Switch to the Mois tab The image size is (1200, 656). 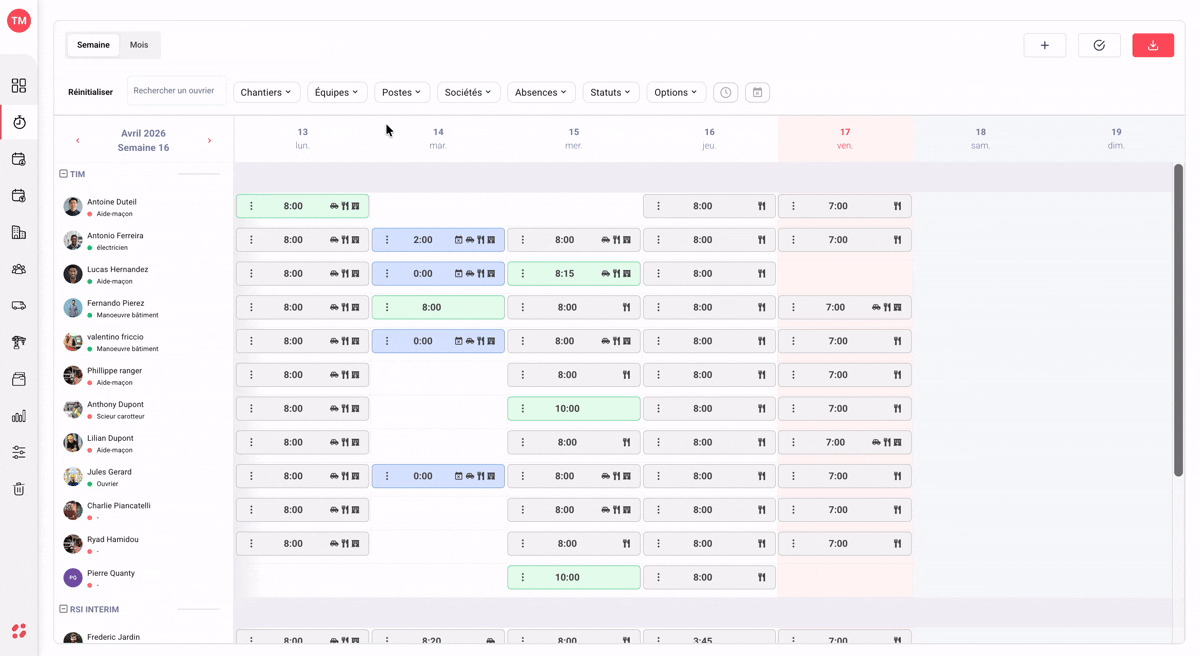coord(139,45)
